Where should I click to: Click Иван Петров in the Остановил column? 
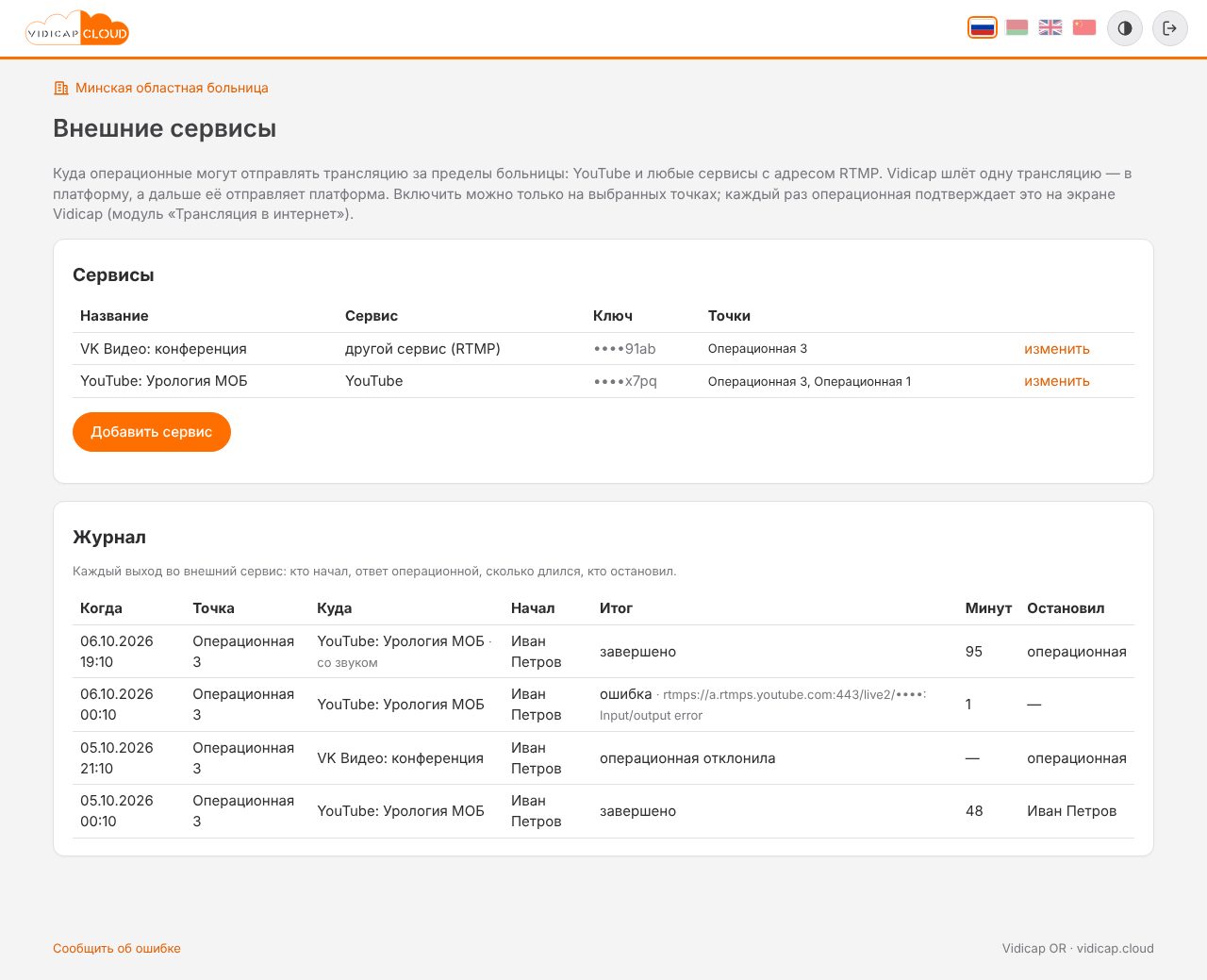click(x=1071, y=811)
